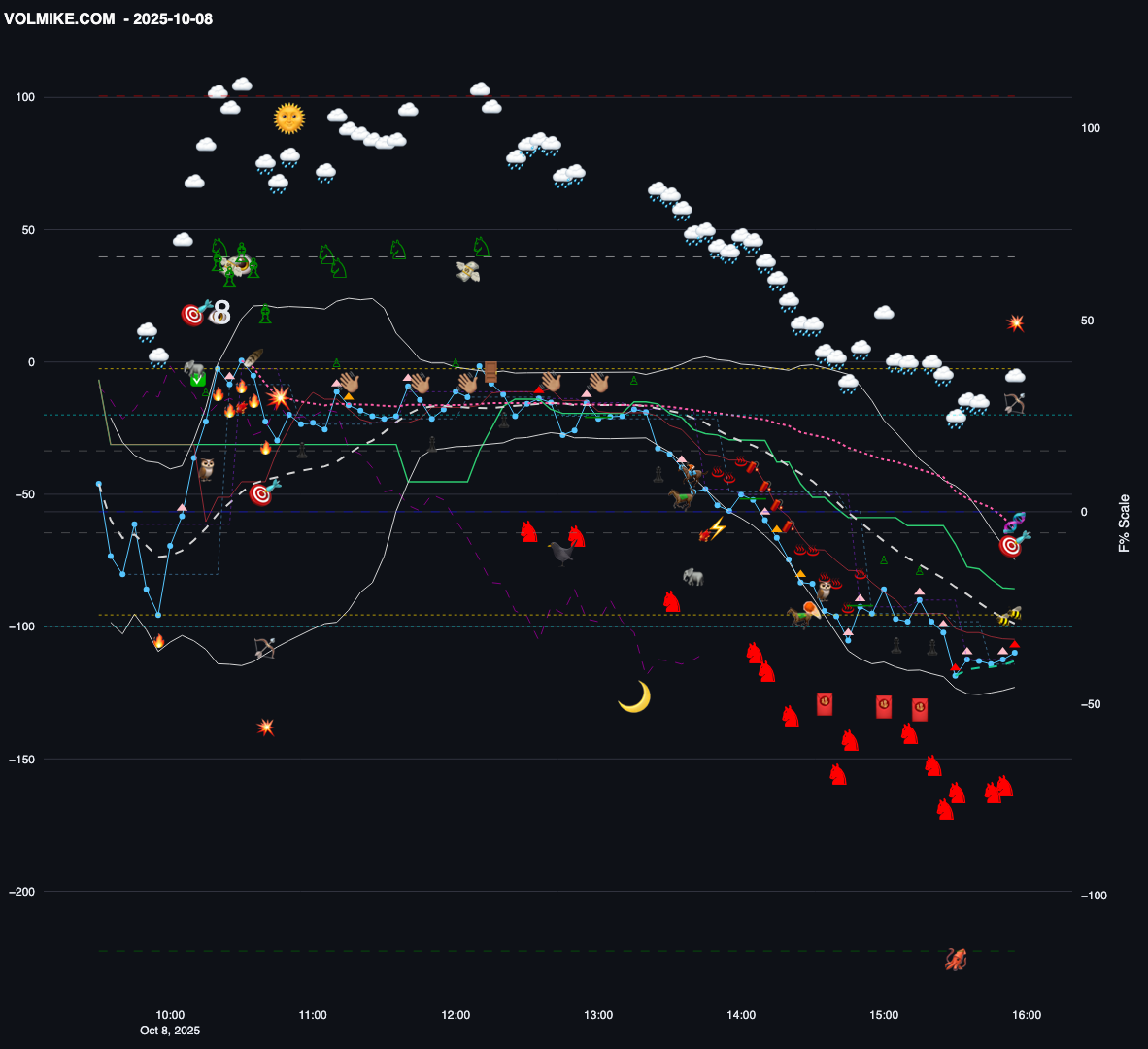This screenshot has height=1049, width=1148.
Task: Select the red squid marker at chart bottom
Action: 956,959
